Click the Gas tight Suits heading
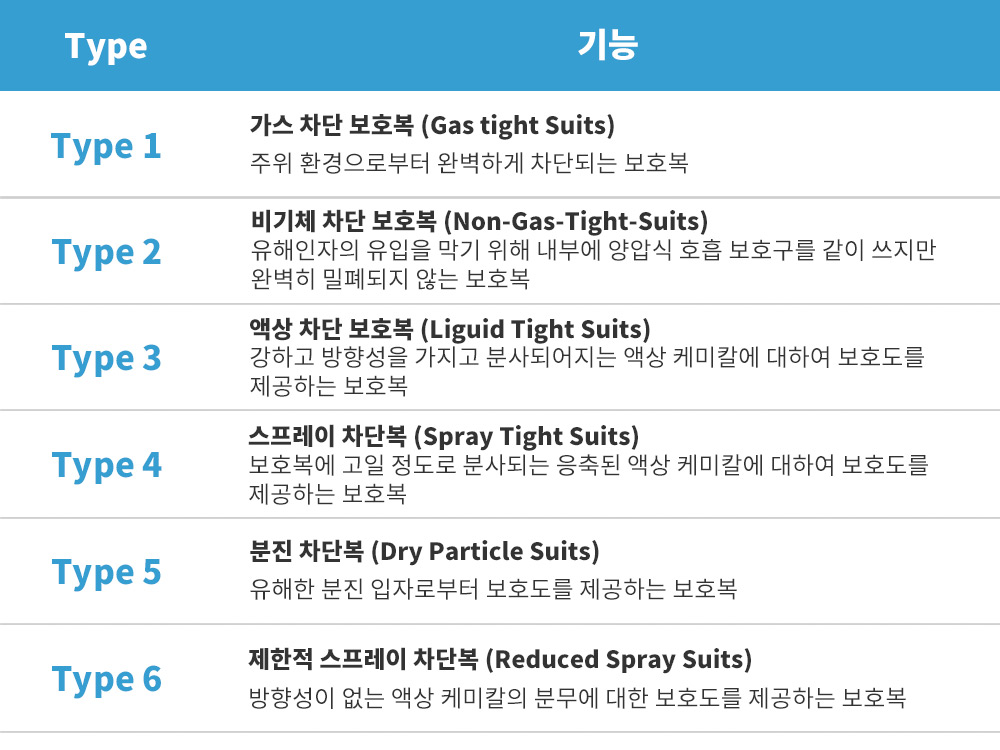 tap(432, 126)
